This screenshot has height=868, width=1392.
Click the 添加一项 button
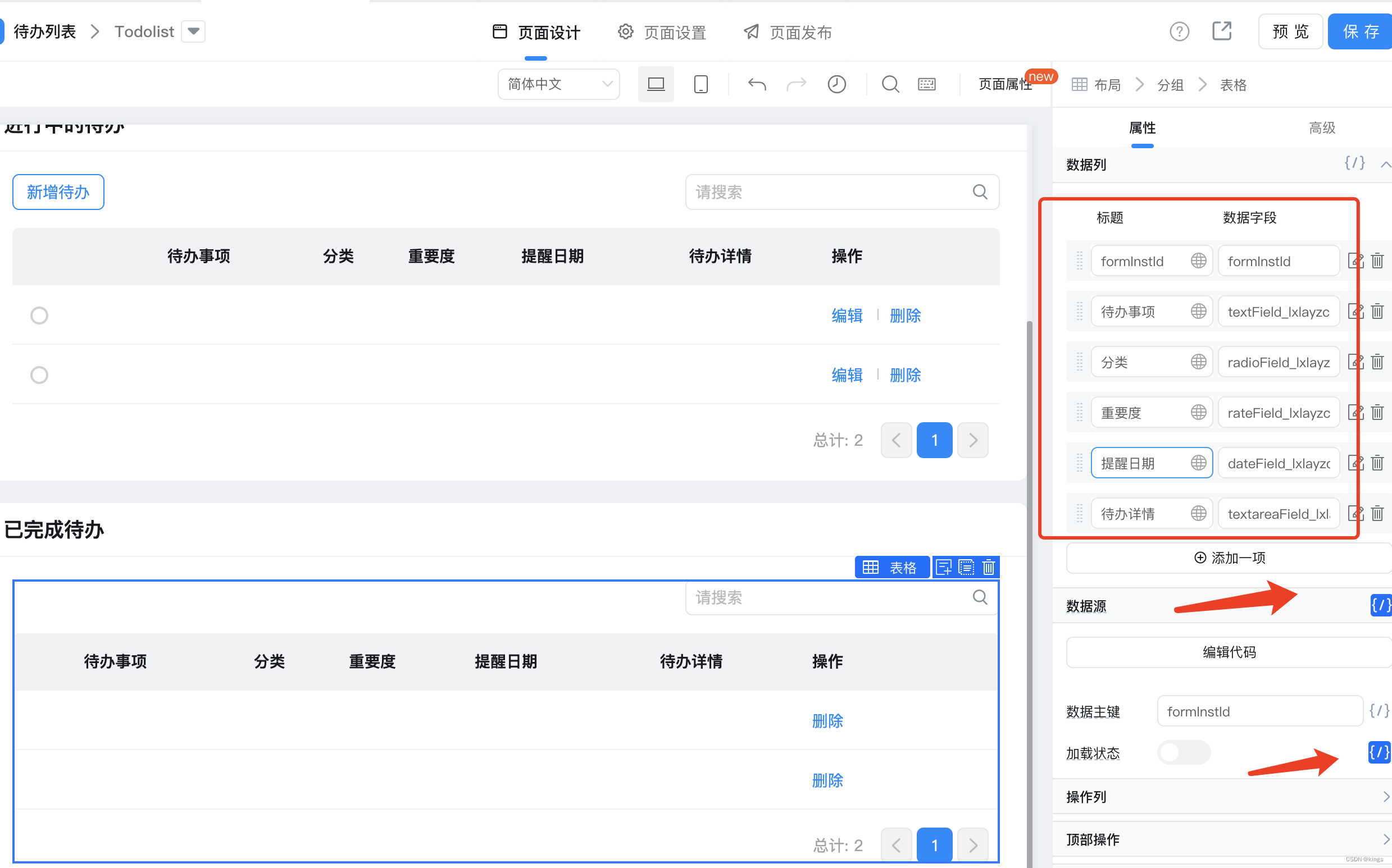pyautogui.click(x=1229, y=558)
